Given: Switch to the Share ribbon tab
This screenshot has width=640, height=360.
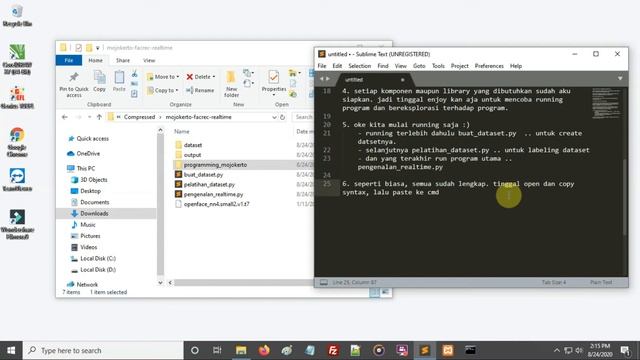Looking at the screenshot, I should click(122, 60).
